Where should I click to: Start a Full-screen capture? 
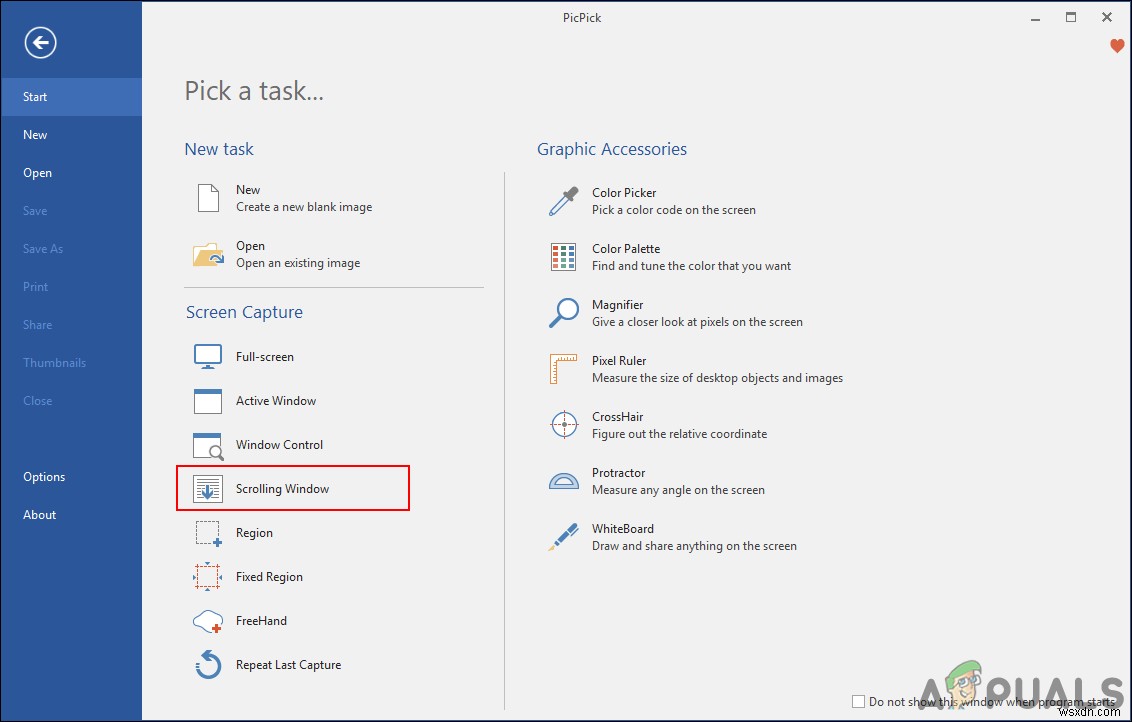point(263,356)
